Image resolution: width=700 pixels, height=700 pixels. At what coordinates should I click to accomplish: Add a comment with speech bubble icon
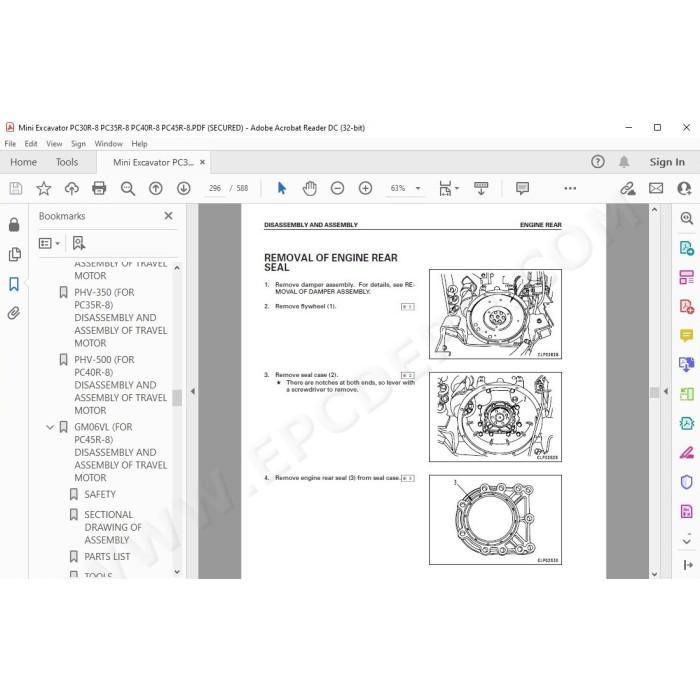[x=522, y=188]
